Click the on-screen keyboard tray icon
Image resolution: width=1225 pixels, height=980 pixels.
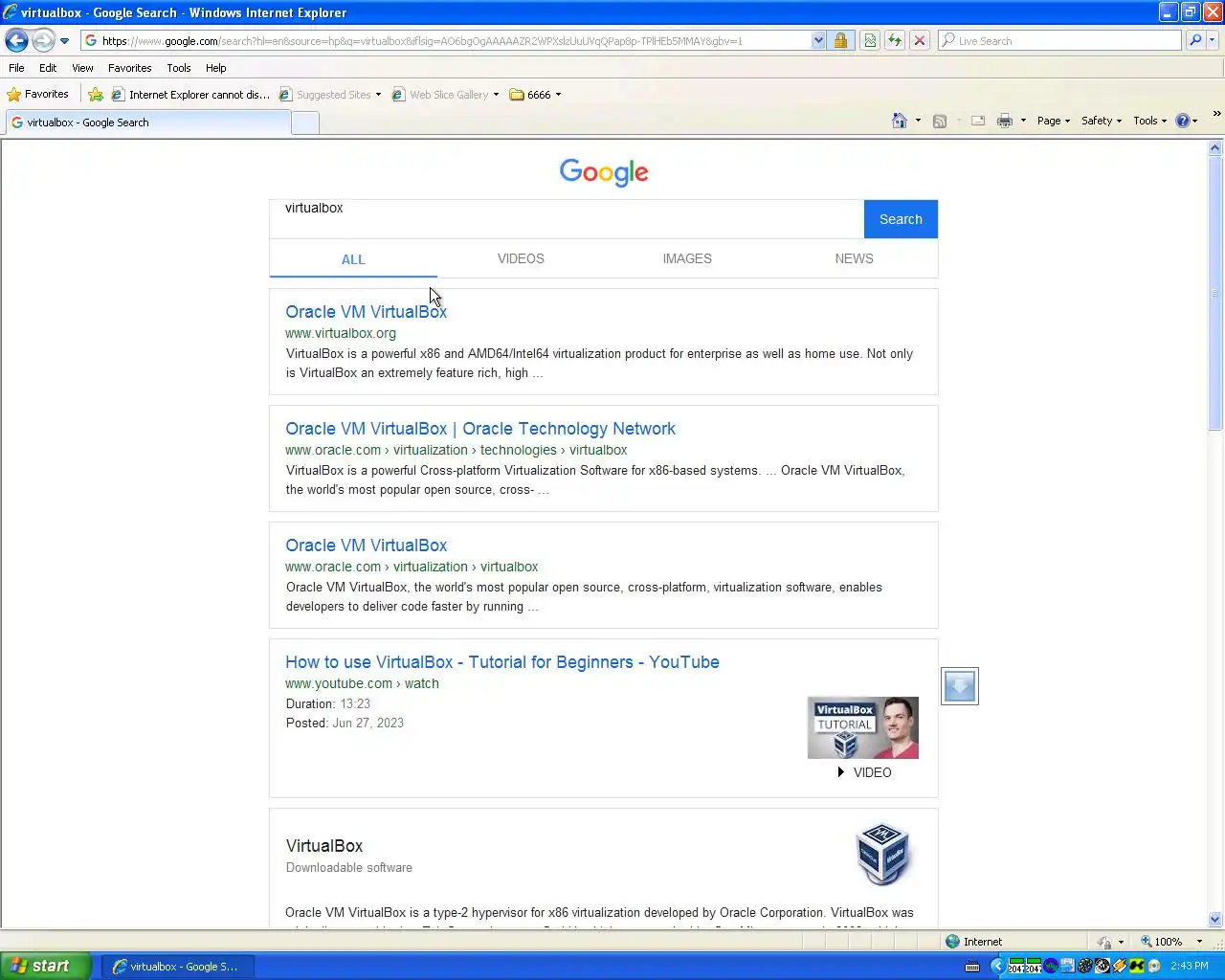[x=972, y=967]
